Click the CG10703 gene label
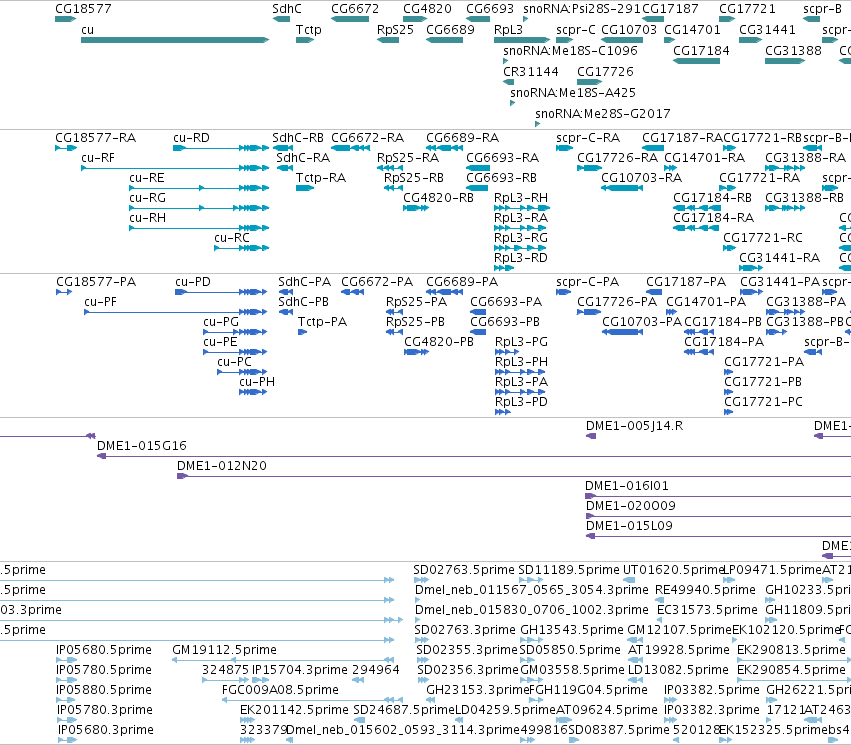The image size is (851, 745). [628, 29]
